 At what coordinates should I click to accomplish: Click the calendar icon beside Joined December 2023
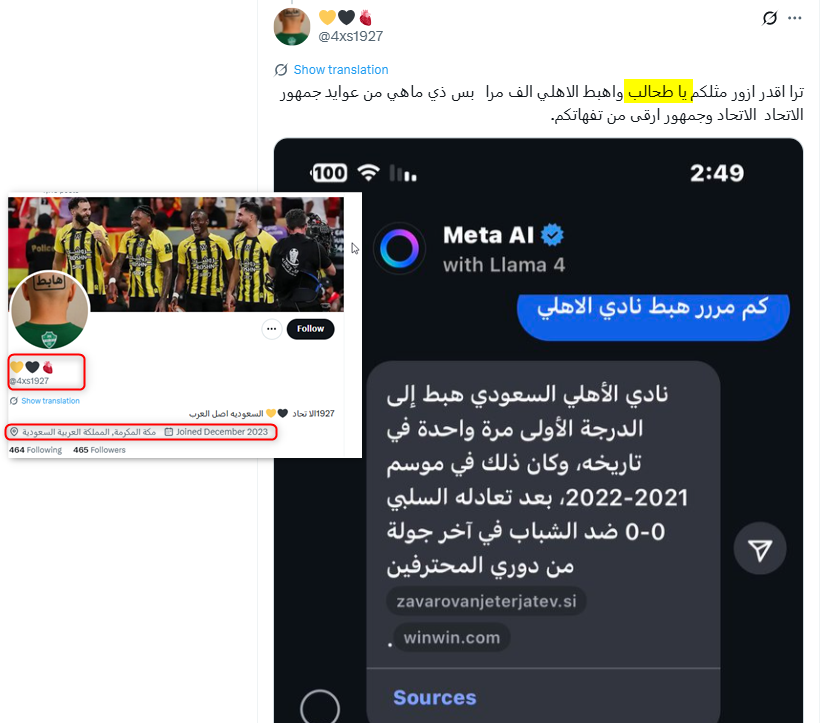point(169,432)
